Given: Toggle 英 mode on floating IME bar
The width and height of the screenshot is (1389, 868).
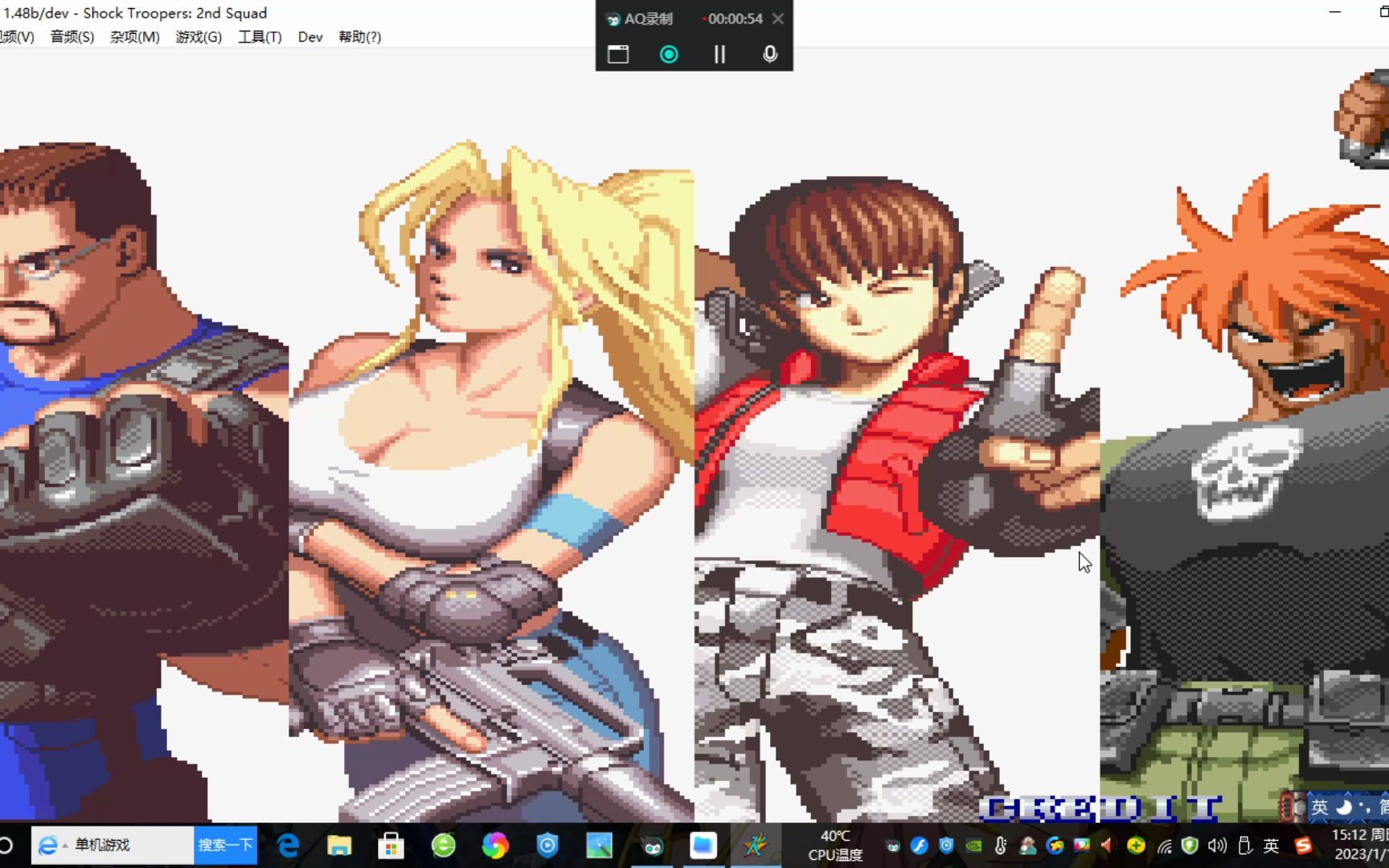Looking at the screenshot, I should (1319, 806).
